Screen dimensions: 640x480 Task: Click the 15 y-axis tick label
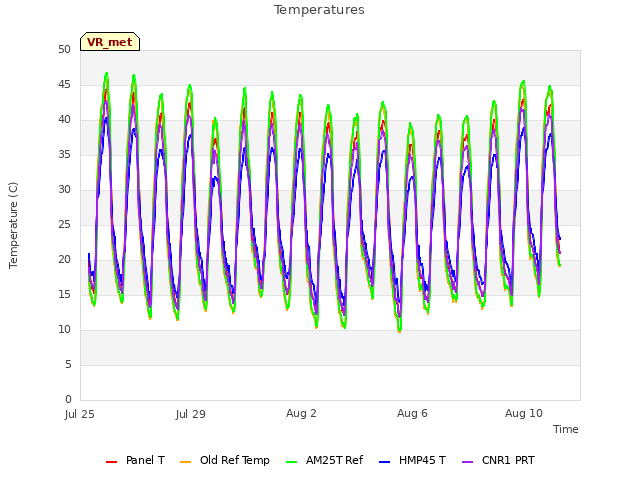pyautogui.click(x=64, y=295)
